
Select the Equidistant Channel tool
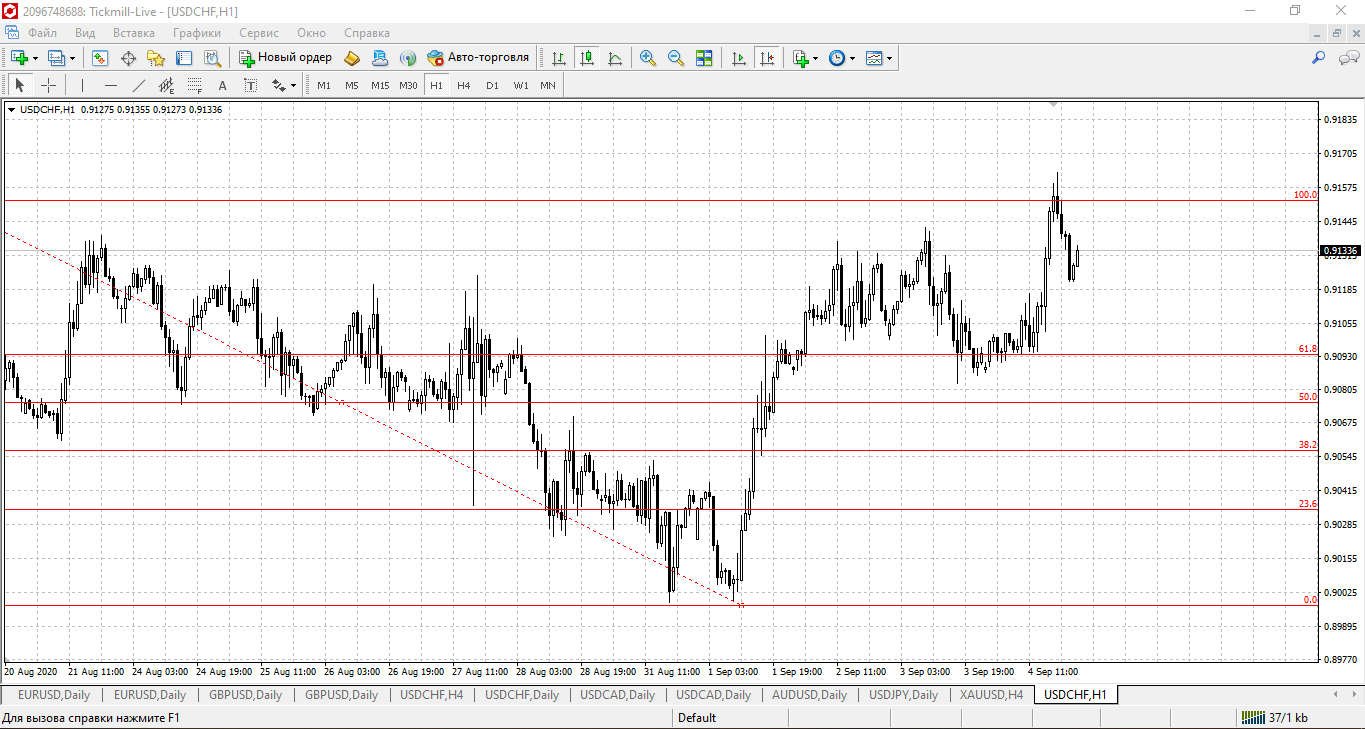(166, 85)
